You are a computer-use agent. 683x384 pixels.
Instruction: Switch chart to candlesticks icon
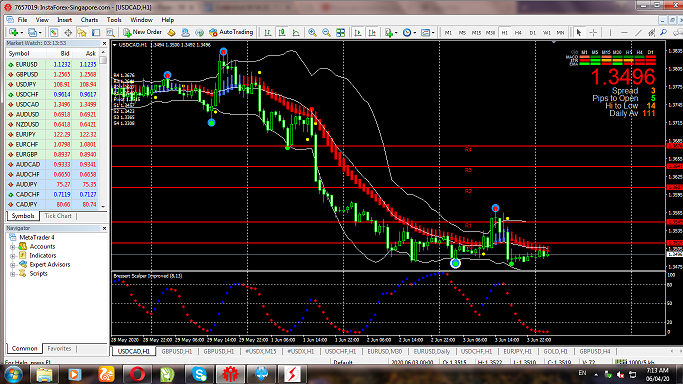coord(282,33)
